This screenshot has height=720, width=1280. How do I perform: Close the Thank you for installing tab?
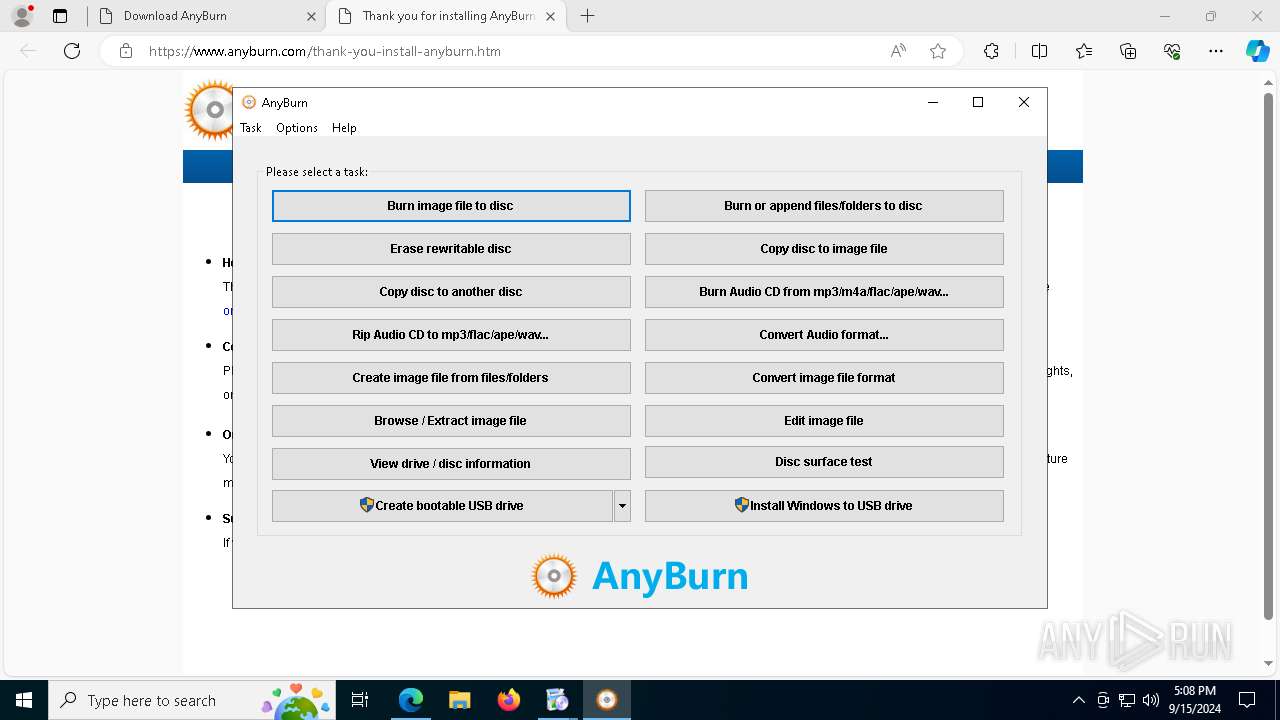point(550,16)
